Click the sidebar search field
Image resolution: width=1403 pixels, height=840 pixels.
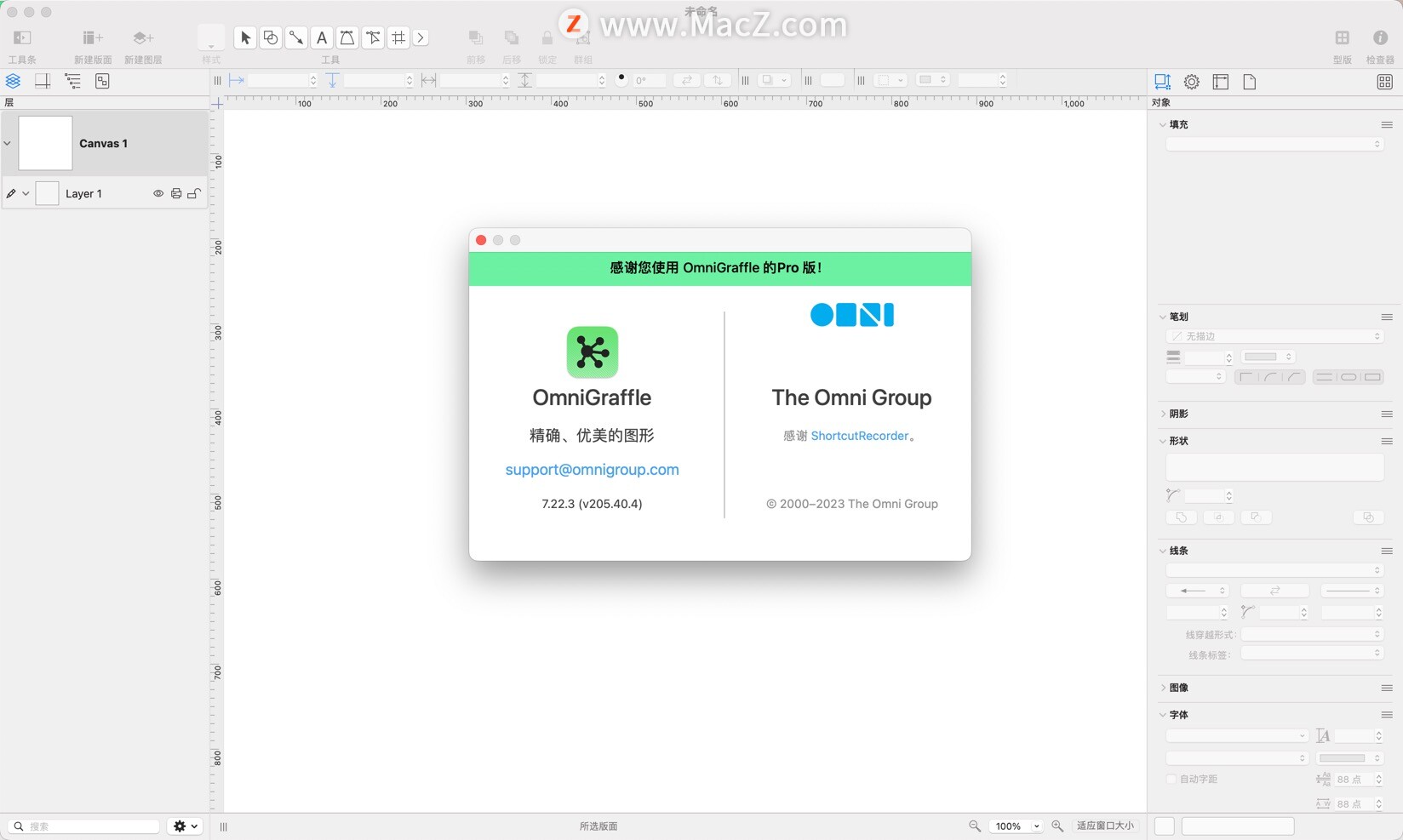coord(83,826)
